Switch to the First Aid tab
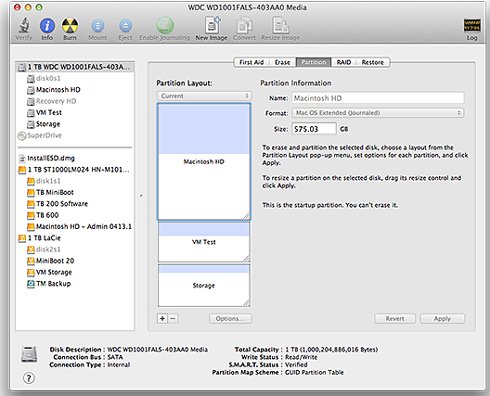The image size is (490, 396). 252,62
